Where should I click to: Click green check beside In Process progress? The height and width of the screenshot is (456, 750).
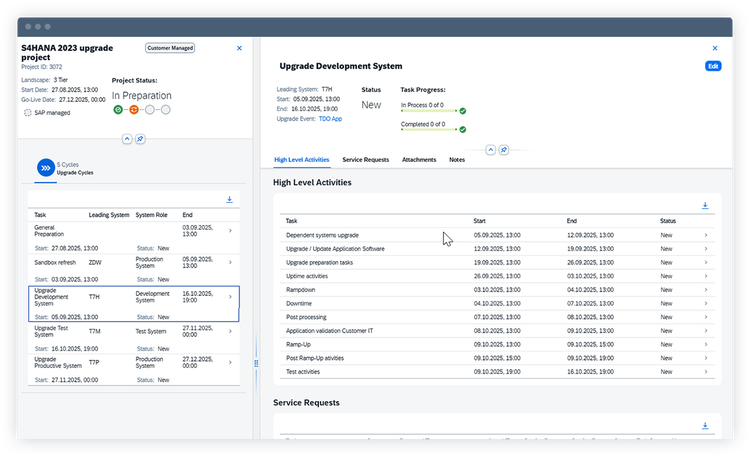pyautogui.click(x=463, y=111)
